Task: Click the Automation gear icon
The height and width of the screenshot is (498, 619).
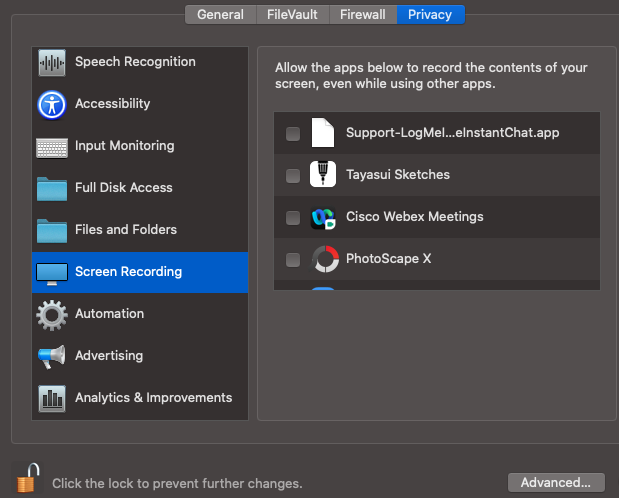Action: tap(51, 314)
